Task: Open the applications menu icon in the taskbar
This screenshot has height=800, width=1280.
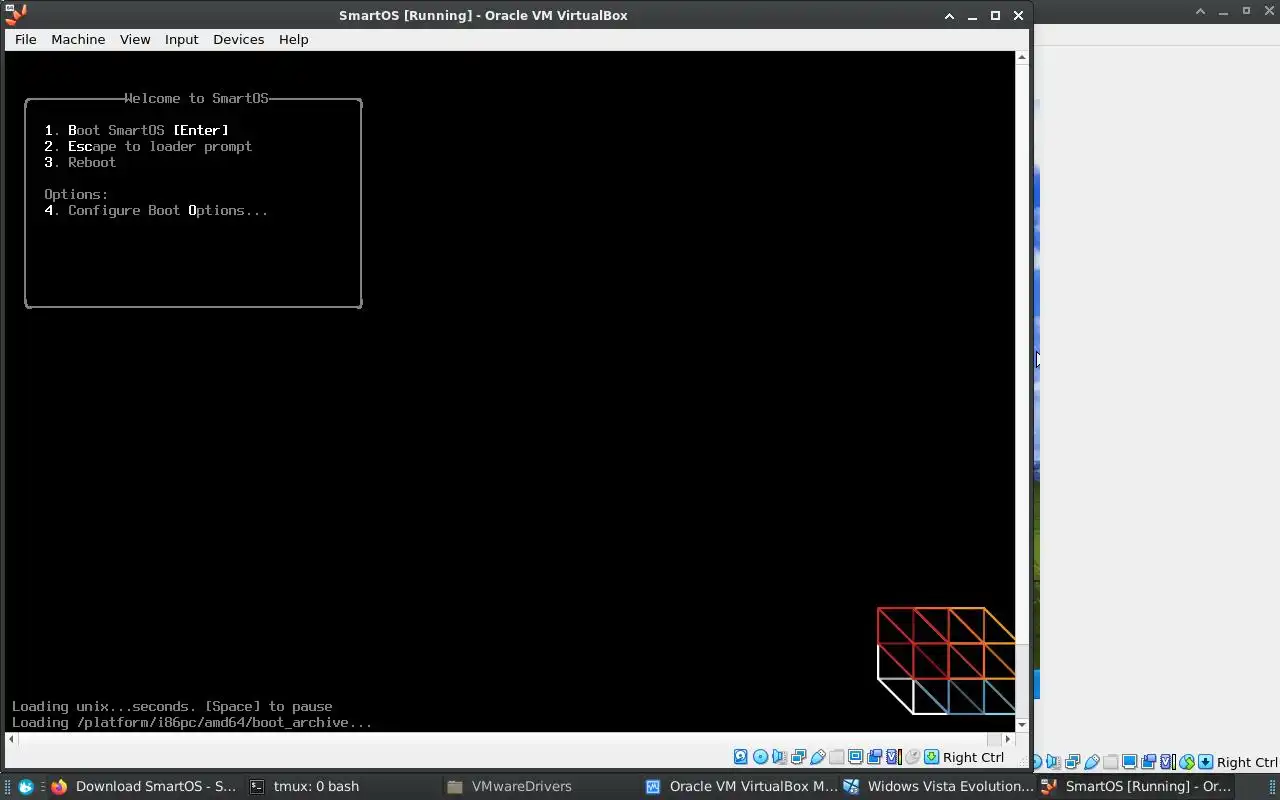Action: [x=26, y=786]
